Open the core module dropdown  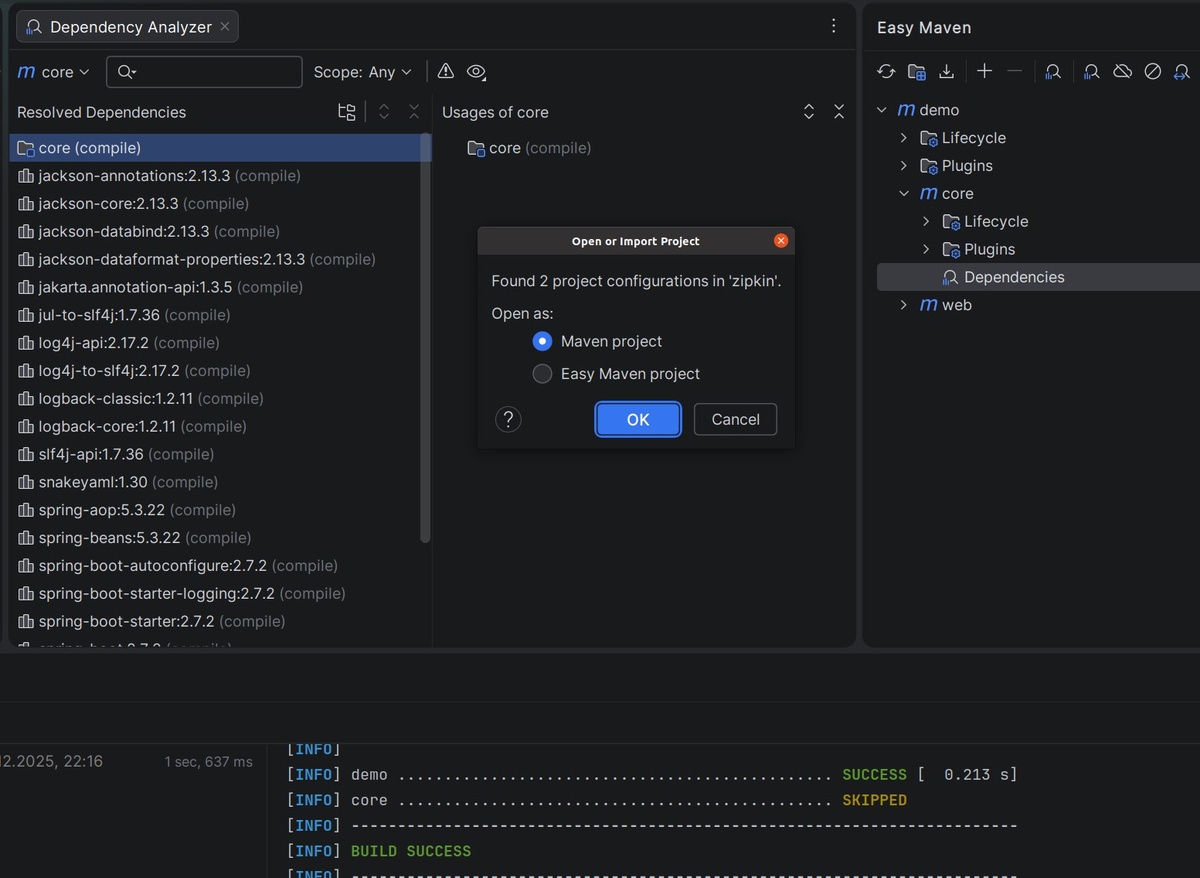coord(54,72)
